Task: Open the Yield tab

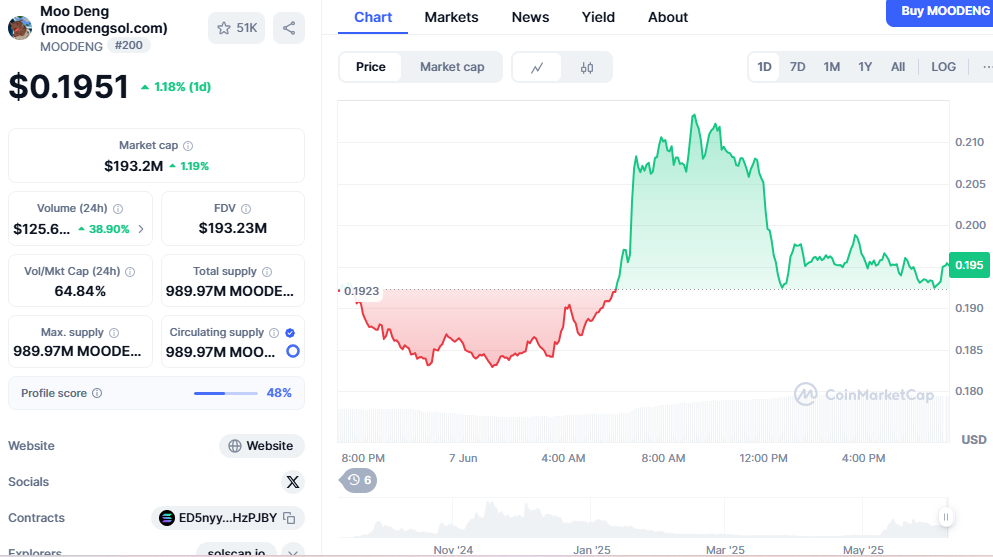Action: (598, 17)
